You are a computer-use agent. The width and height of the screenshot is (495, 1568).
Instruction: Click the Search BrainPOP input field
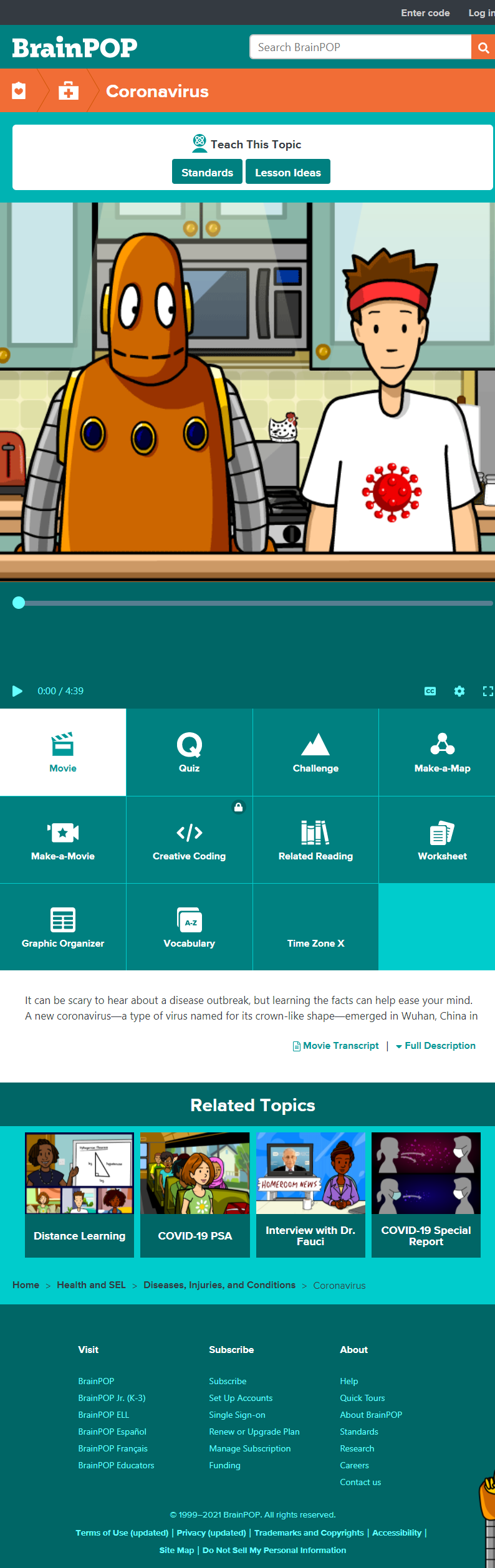(360, 47)
